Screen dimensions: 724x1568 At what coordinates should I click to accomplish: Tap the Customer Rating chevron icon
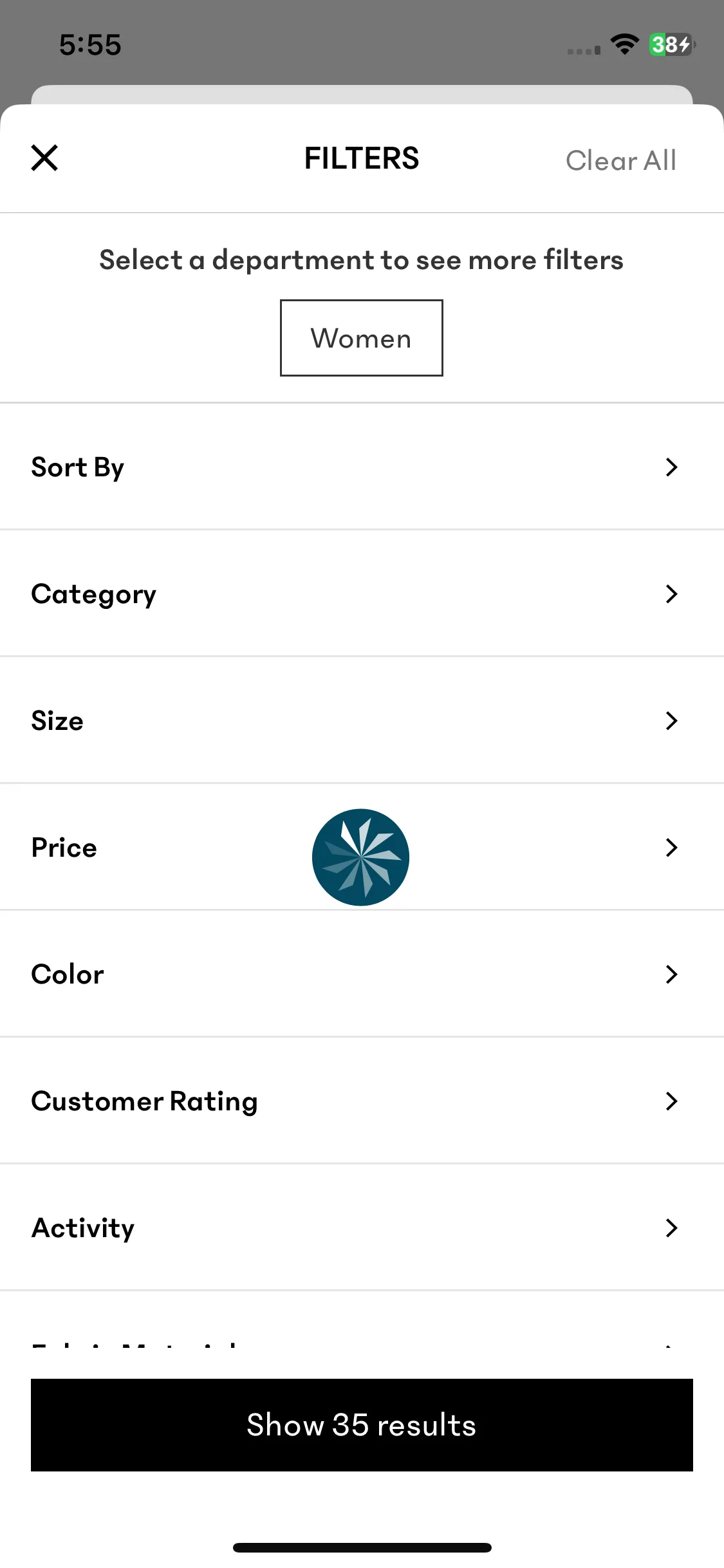pos(672,1101)
